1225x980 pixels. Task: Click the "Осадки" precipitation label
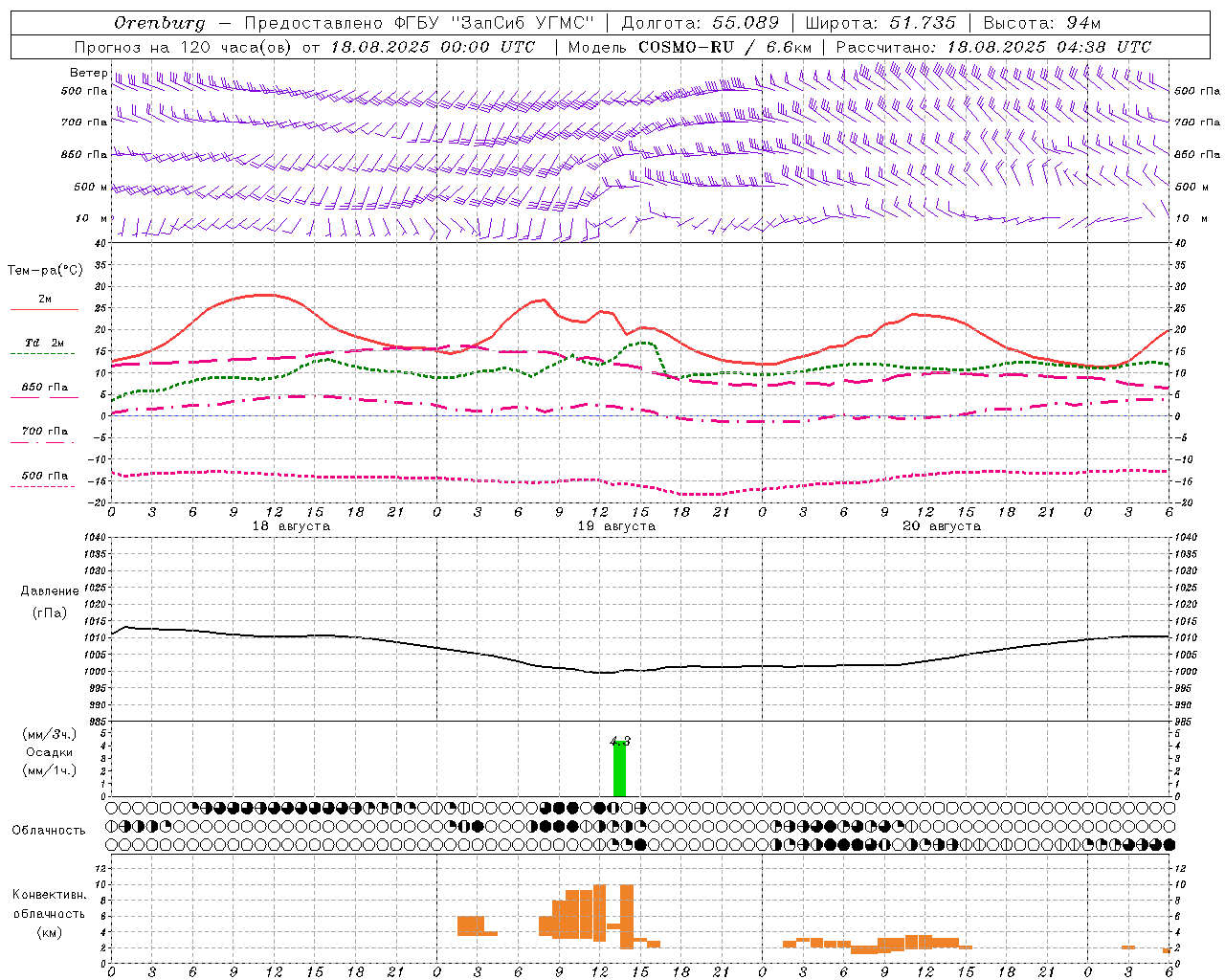tap(50, 752)
